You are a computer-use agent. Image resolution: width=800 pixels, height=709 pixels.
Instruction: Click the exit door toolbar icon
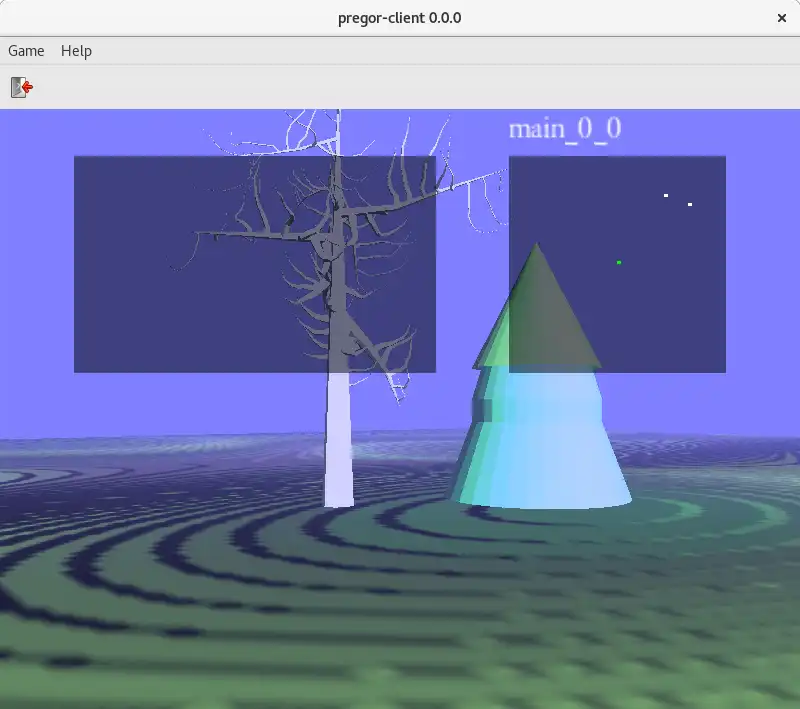pos(22,87)
